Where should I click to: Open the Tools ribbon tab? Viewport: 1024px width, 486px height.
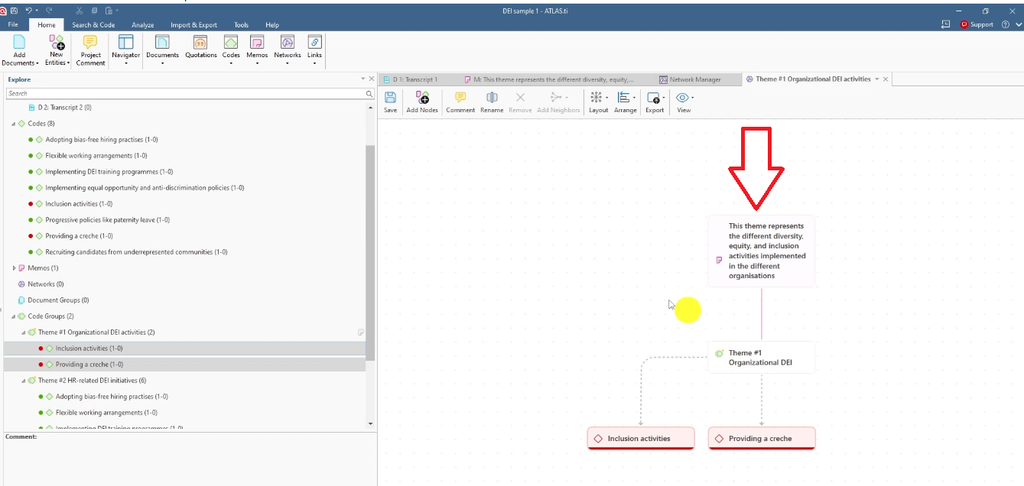click(x=241, y=25)
